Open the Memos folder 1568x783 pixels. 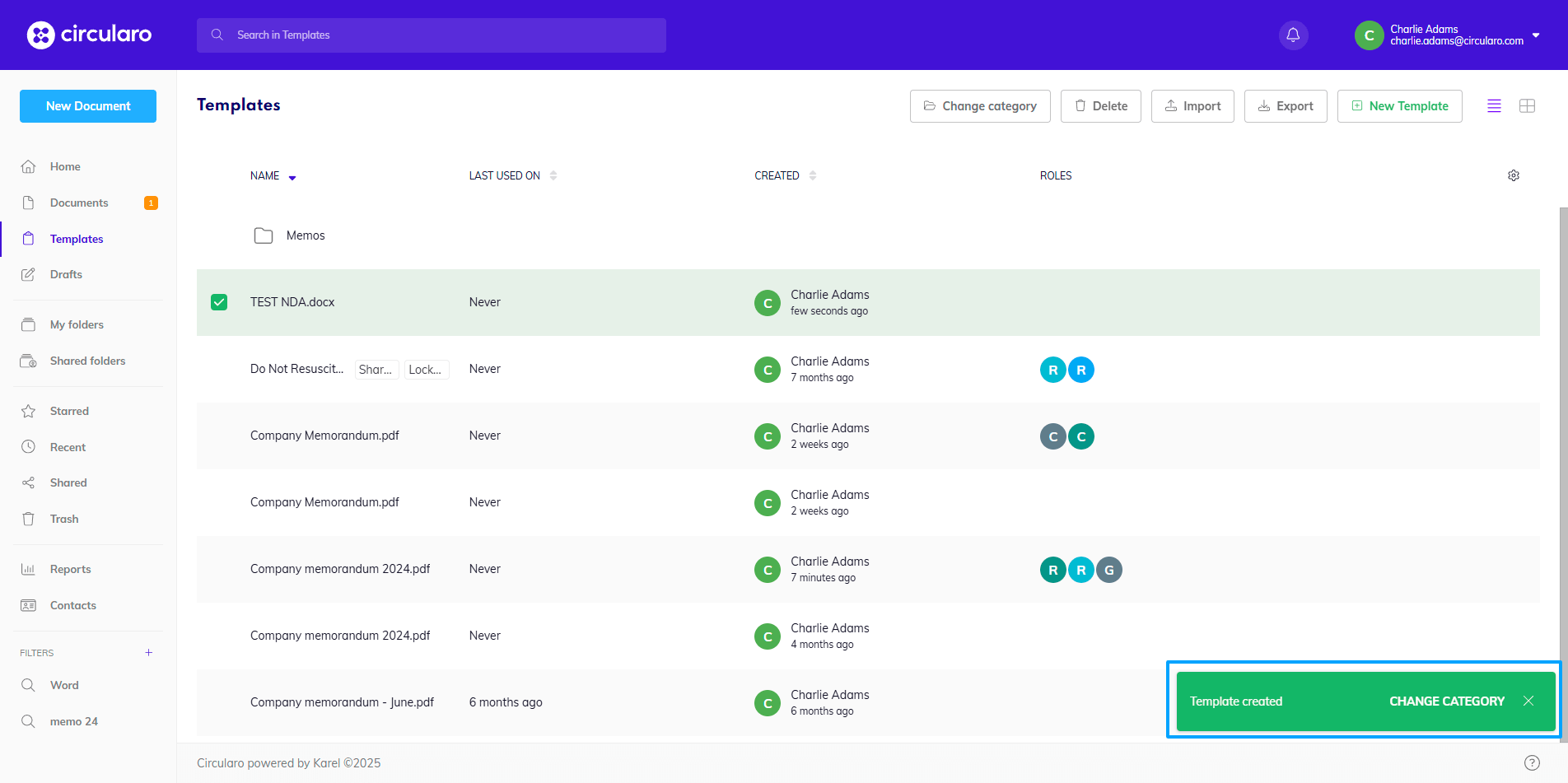305,235
